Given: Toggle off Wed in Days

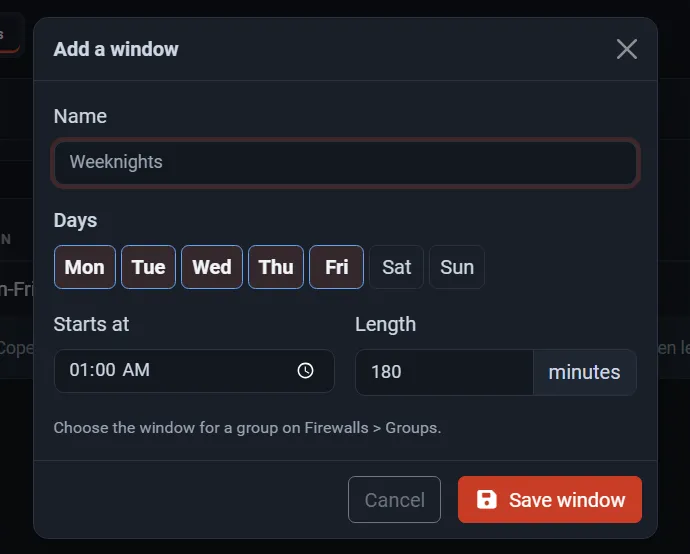Looking at the screenshot, I should [x=212, y=267].
